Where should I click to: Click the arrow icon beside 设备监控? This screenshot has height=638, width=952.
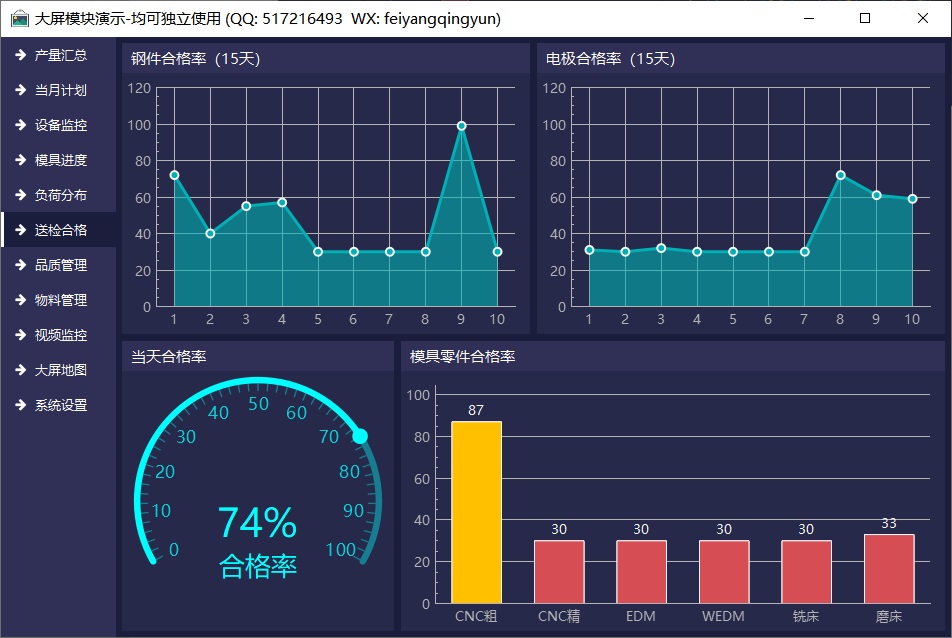tap(20, 125)
